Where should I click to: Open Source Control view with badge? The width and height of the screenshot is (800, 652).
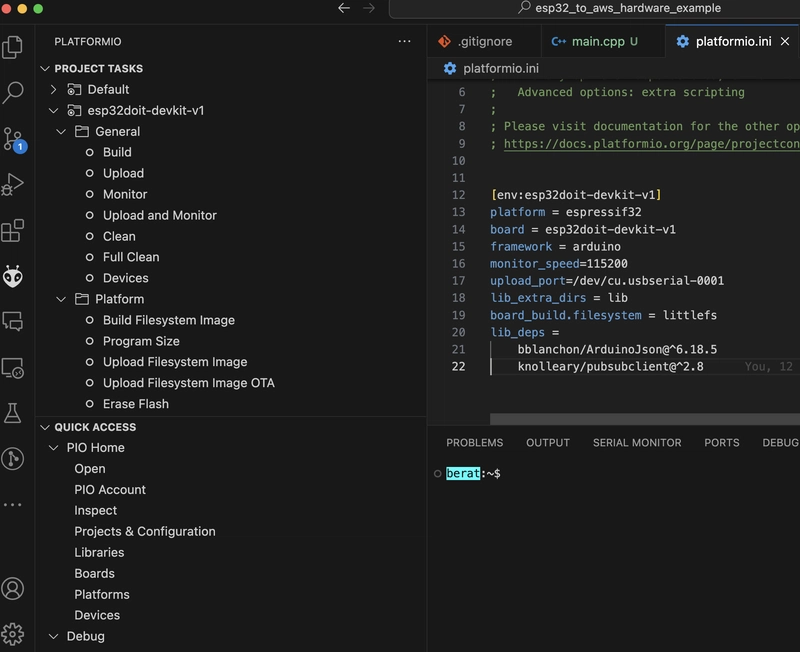[14, 139]
